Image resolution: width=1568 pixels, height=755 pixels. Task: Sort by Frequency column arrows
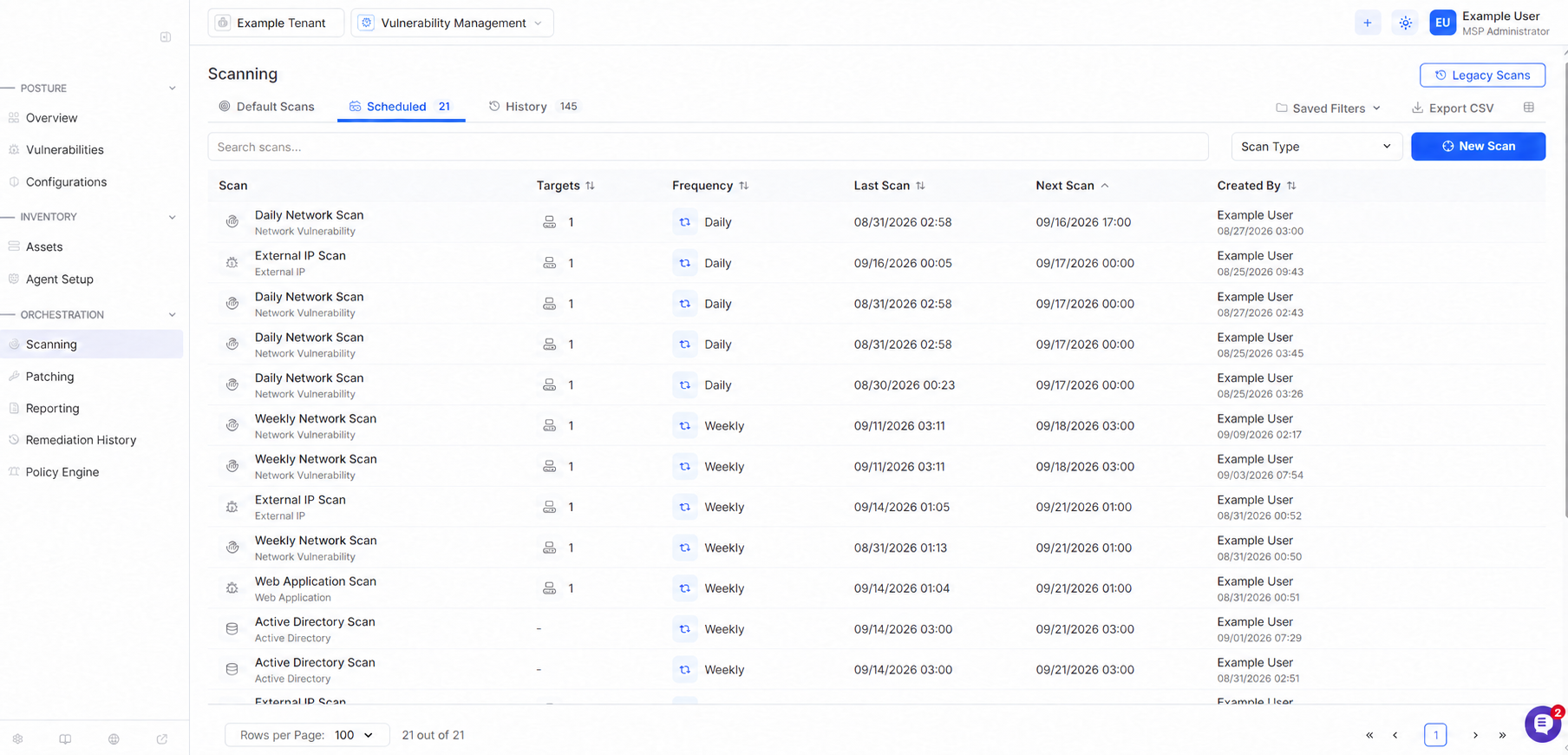(744, 186)
